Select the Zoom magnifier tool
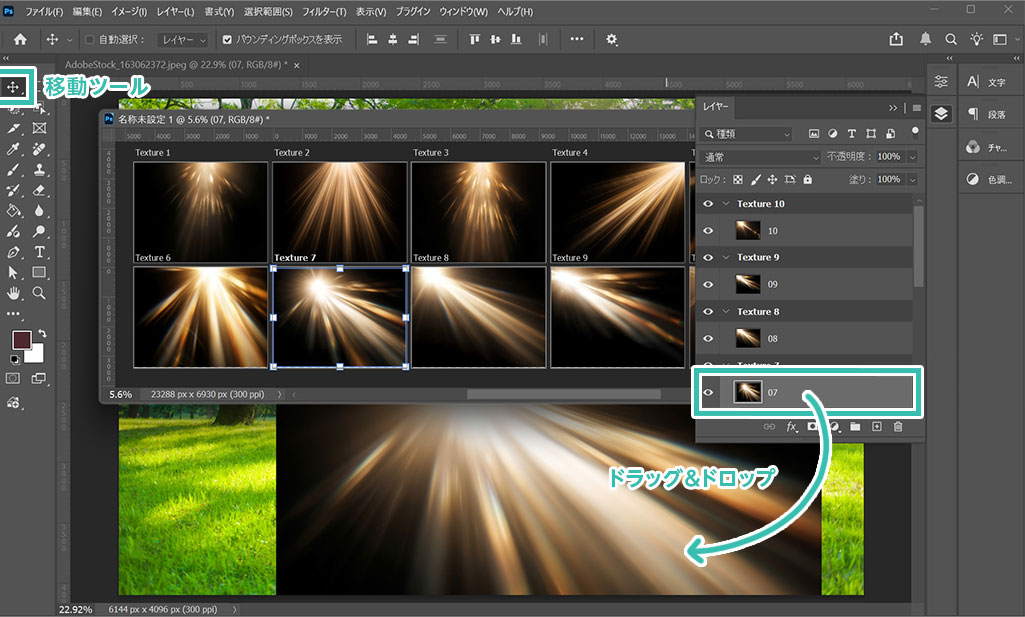Image resolution: width=1025 pixels, height=617 pixels. [39, 293]
